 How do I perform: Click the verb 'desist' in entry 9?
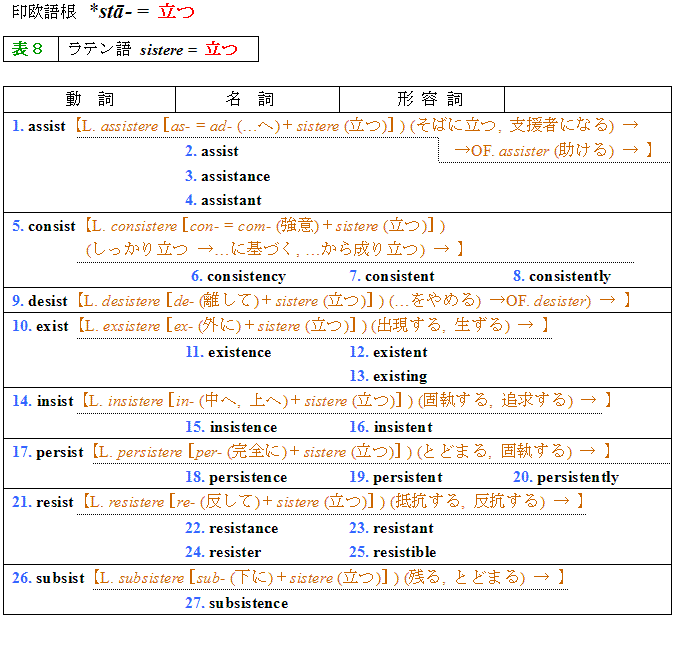pos(48,300)
